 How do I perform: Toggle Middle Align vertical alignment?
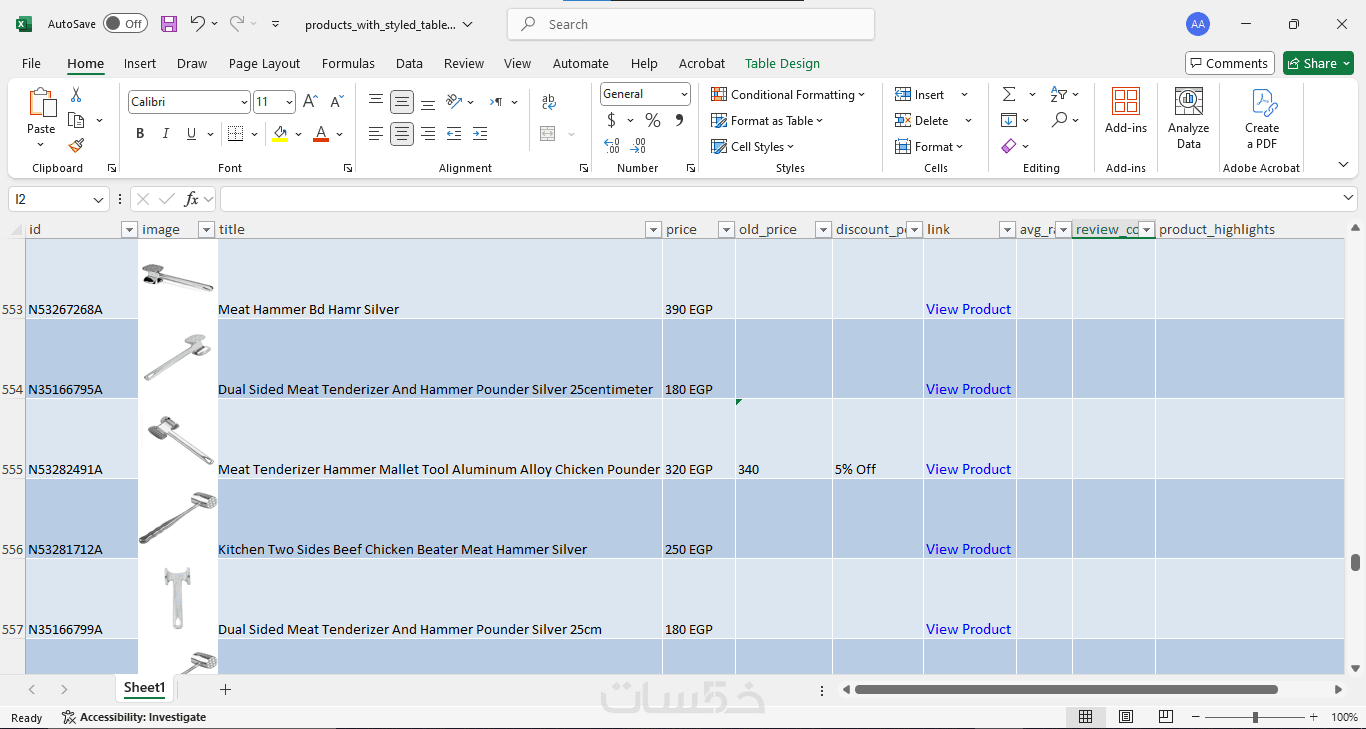tap(402, 102)
